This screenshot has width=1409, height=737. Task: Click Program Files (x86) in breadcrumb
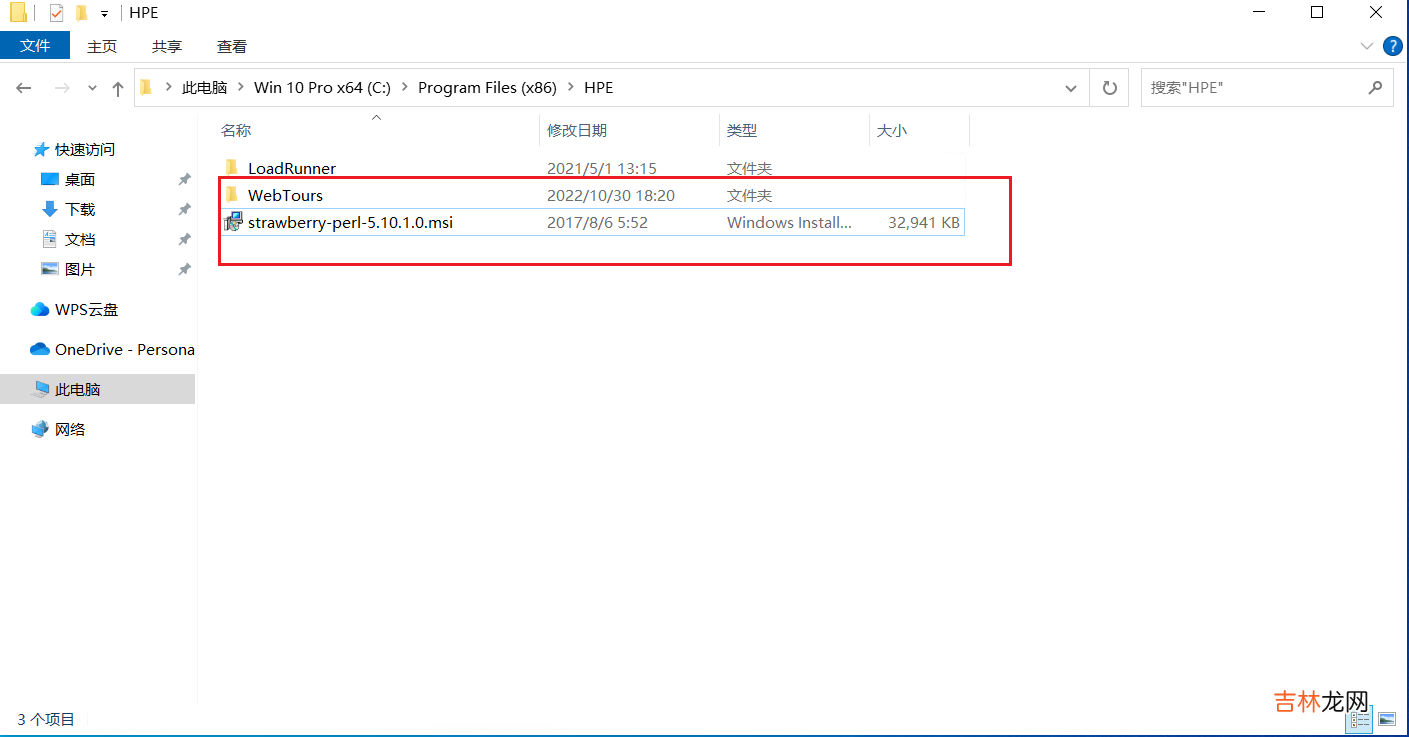click(487, 88)
